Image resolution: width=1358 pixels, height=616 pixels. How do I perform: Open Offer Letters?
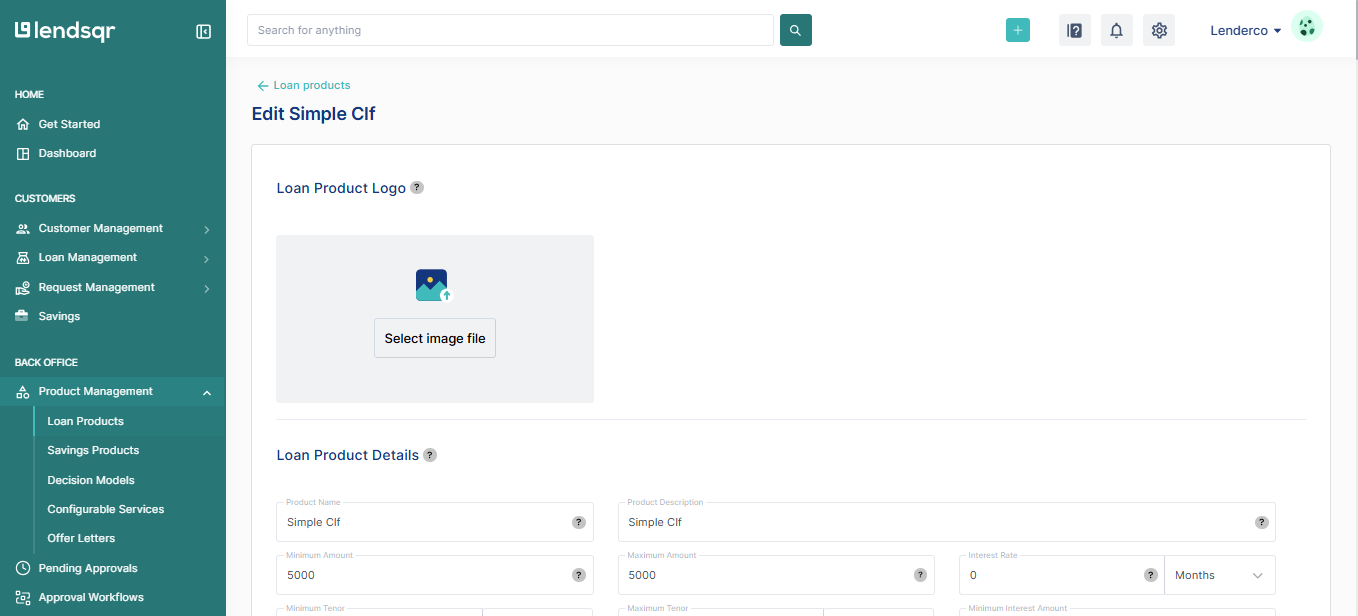[x=81, y=538]
